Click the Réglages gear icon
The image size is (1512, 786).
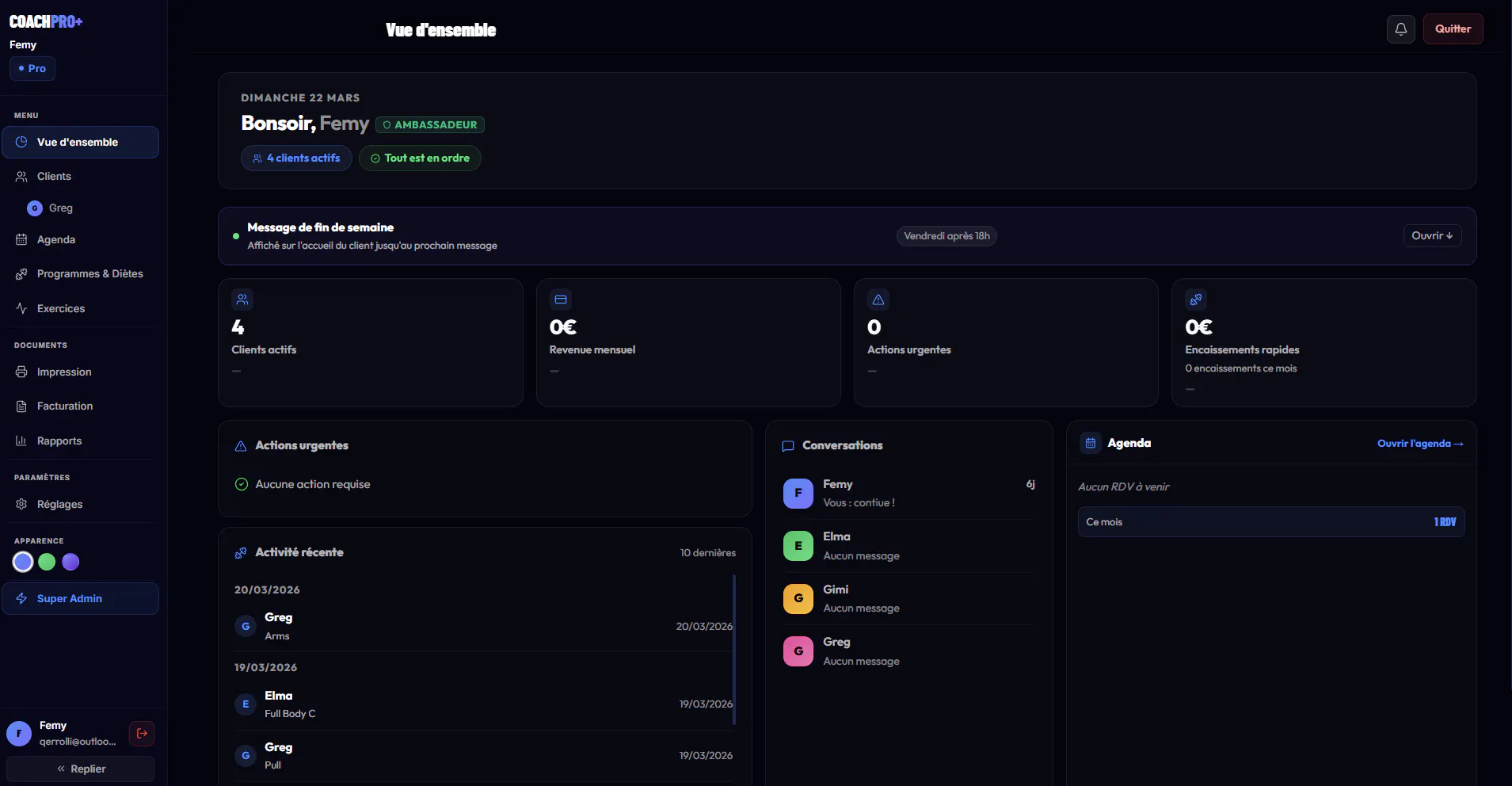click(21, 505)
